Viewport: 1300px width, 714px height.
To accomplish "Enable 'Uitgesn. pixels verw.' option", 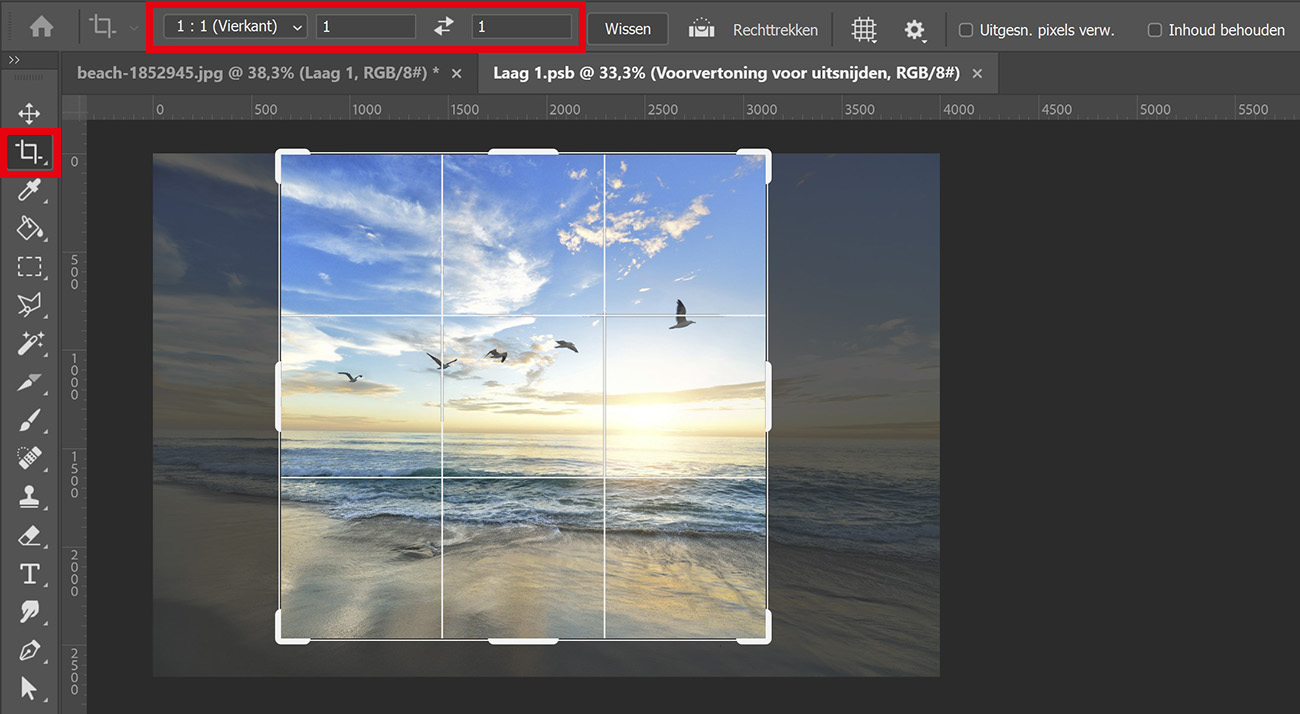I will (x=966, y=30).
